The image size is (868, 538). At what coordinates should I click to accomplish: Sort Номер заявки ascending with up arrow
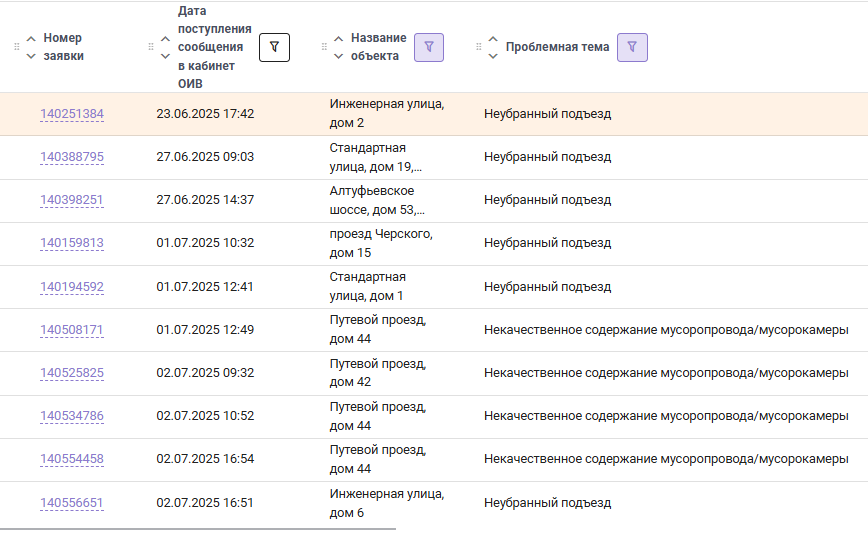[31, 39]
